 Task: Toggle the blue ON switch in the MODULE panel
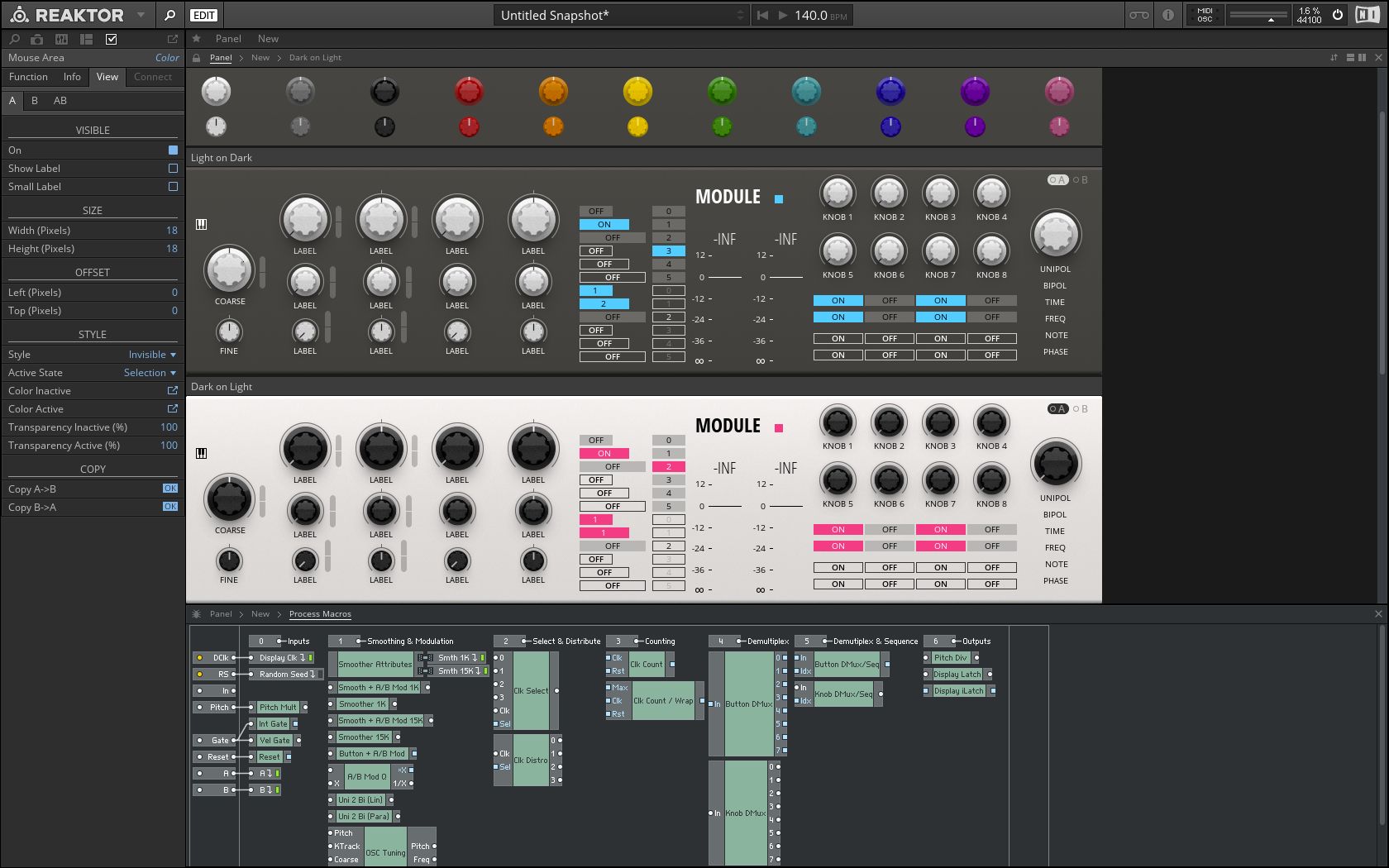tap(603, 224)
